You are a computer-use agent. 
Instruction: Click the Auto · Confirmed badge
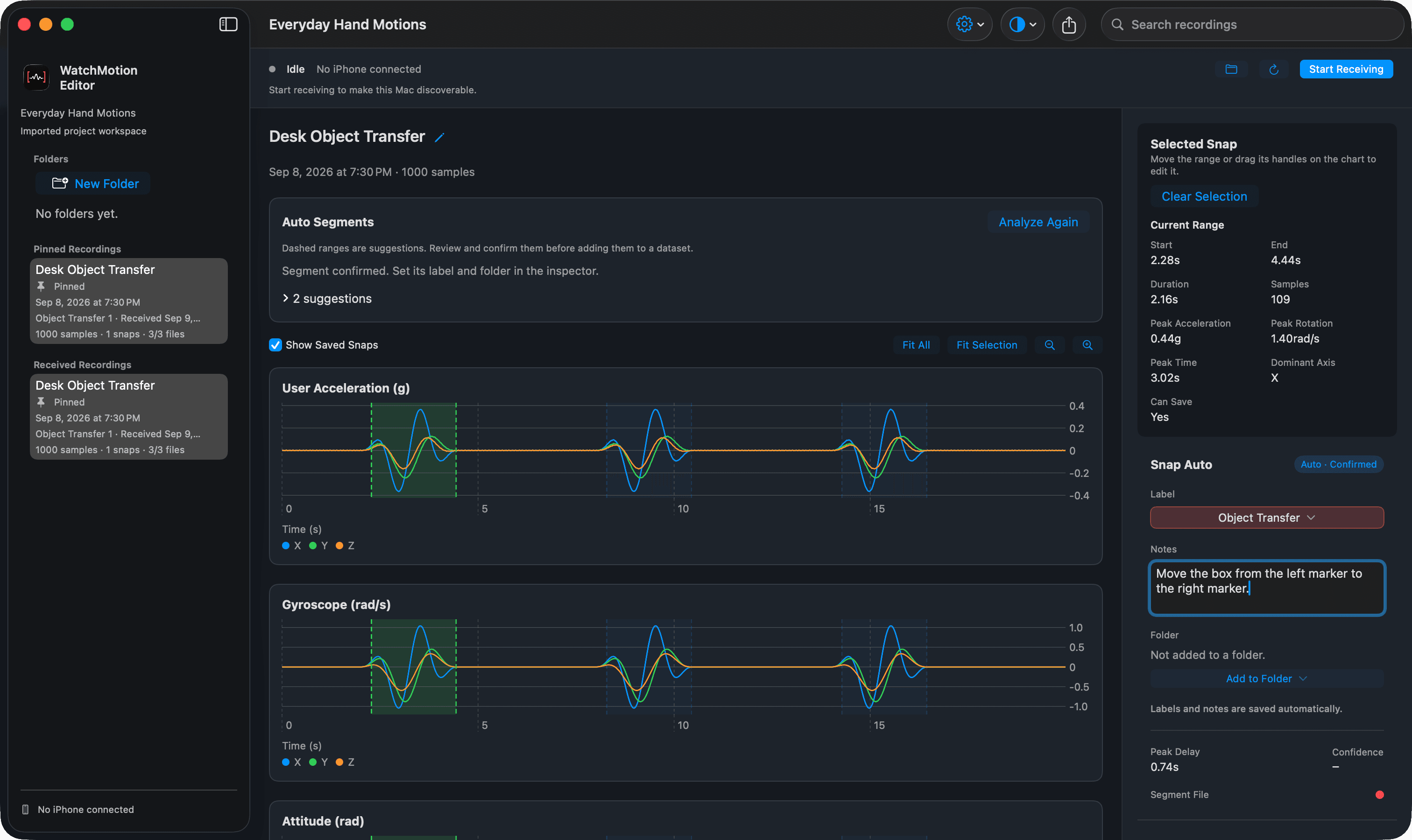point(1338,464)
